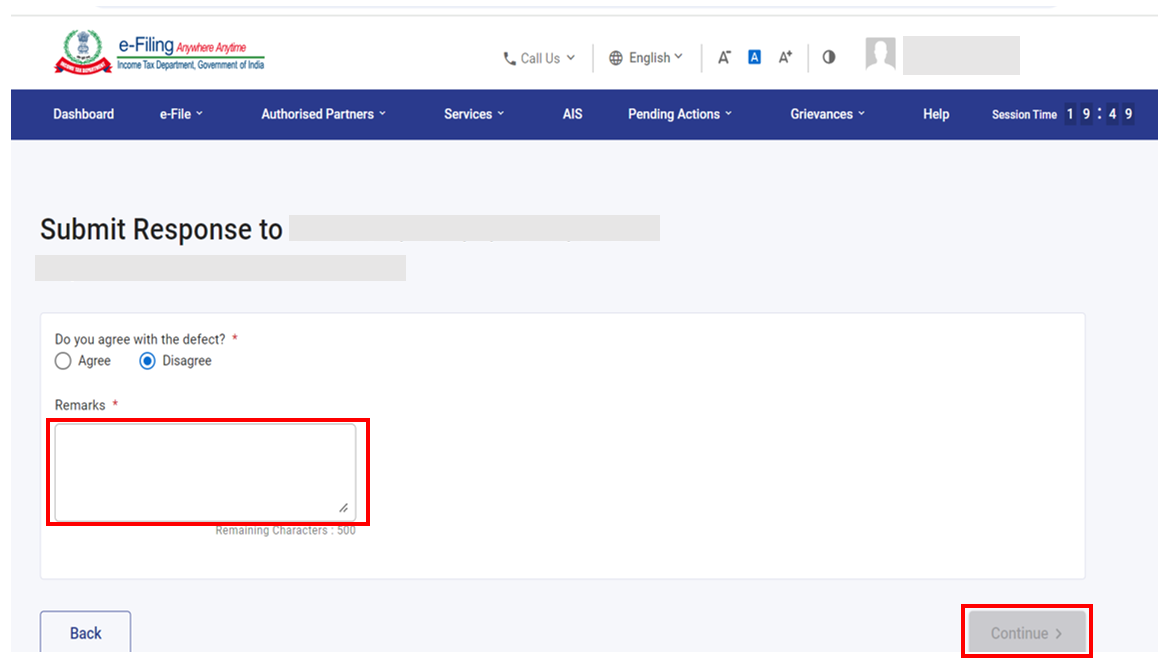Open the Pending Actions dropdown
The image size is (1162, 661).
pyautogui.click(x=680, y=114)
